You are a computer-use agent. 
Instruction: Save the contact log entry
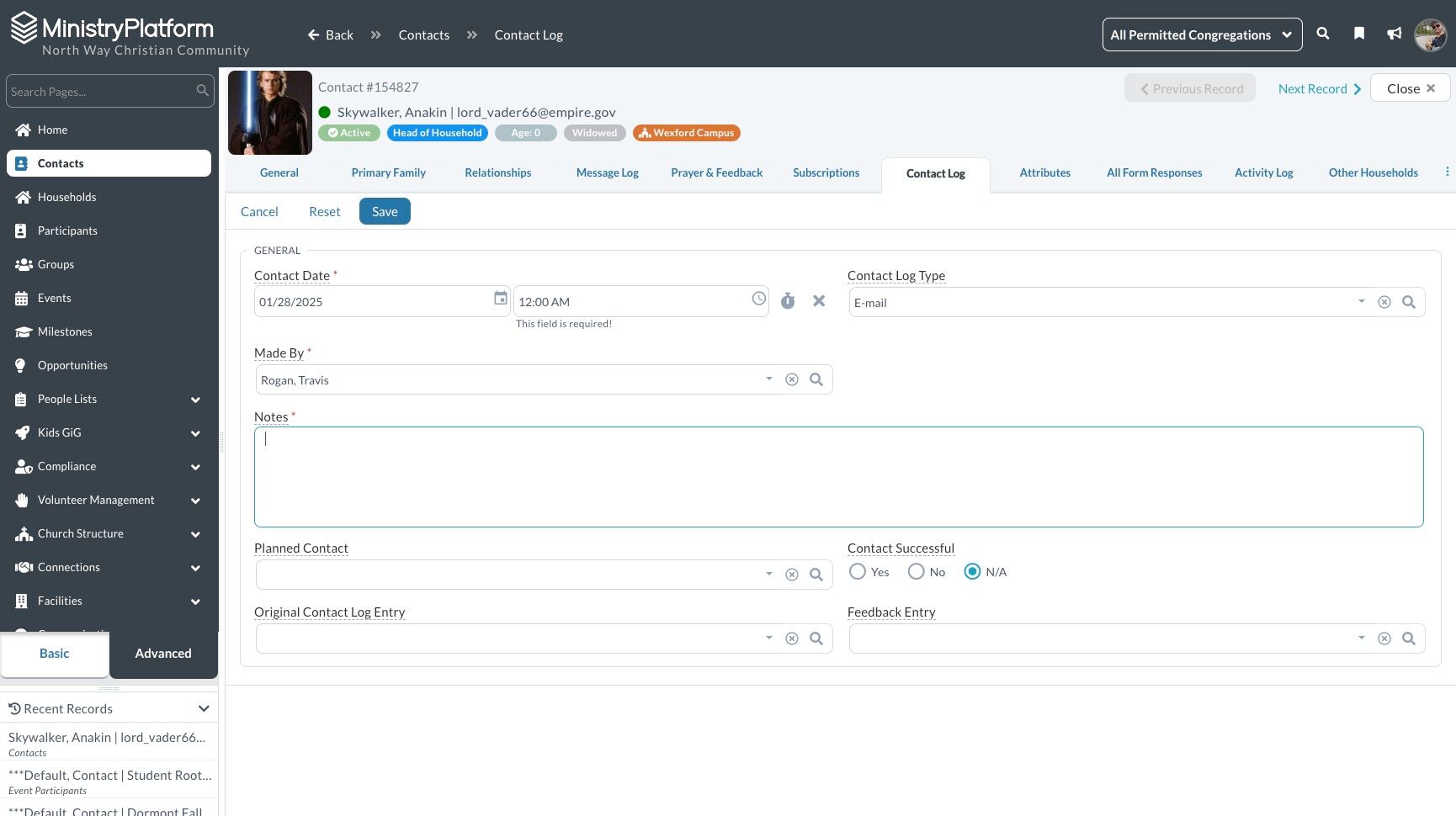point(385,211)
